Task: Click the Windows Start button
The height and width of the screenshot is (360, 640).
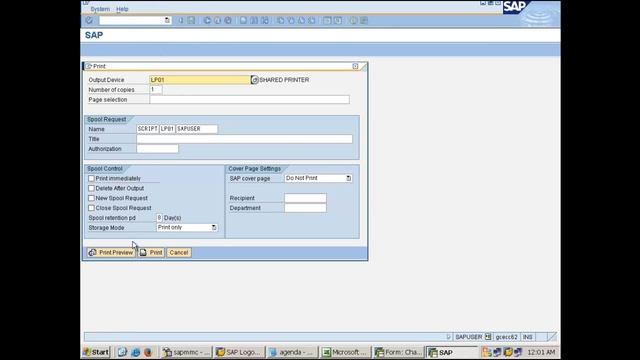Action: (x=96, y=352)
